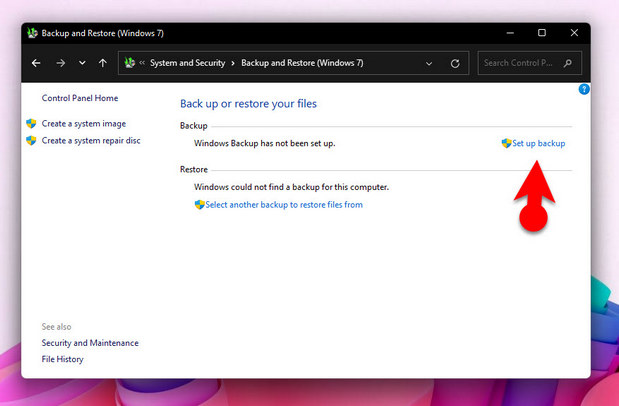Click the Backup and Restore address bar icon
The height and width of the screenshot is (406, 619).
coord(129,62)
